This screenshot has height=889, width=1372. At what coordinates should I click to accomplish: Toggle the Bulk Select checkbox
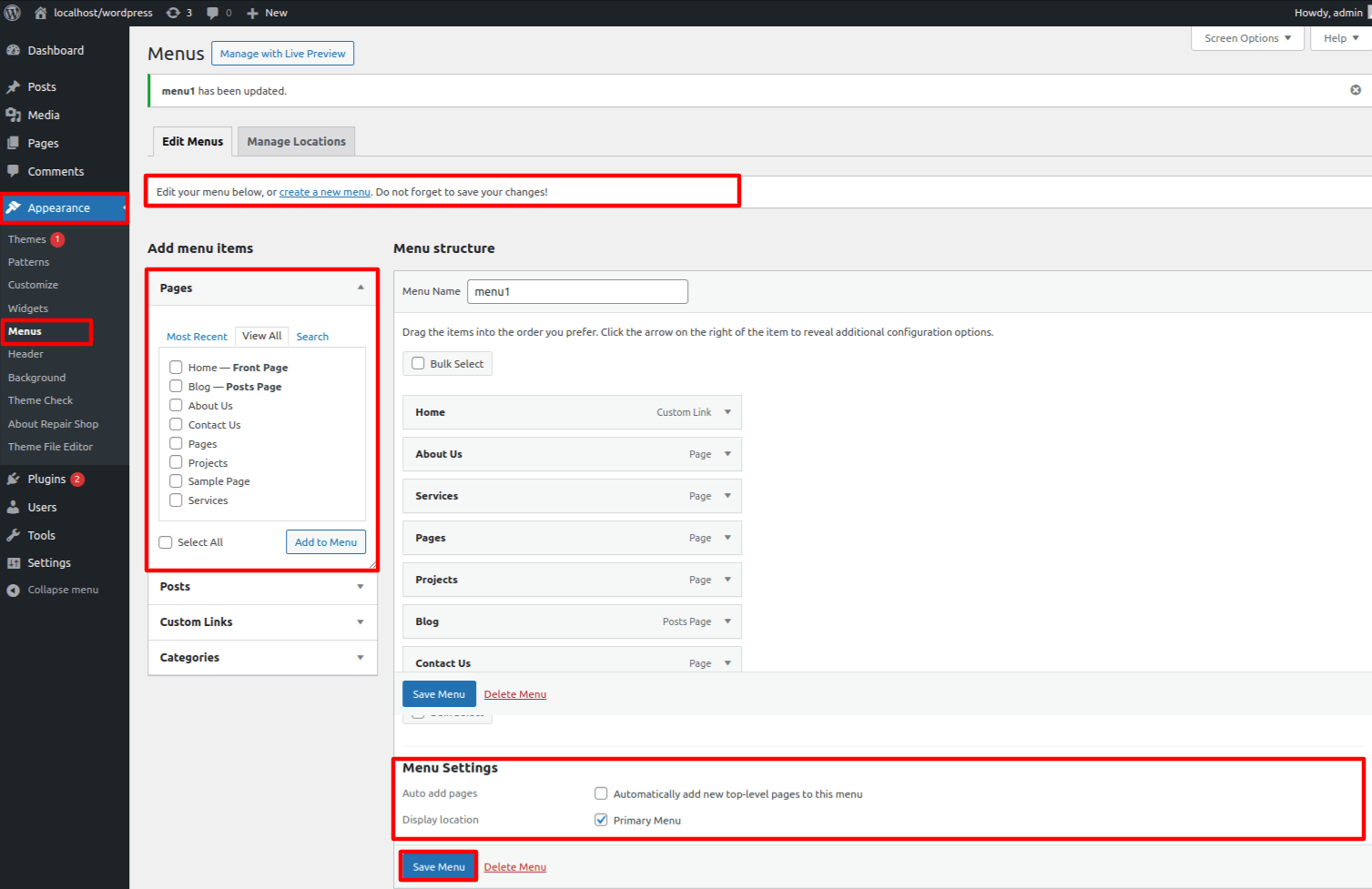coord(418,364)
